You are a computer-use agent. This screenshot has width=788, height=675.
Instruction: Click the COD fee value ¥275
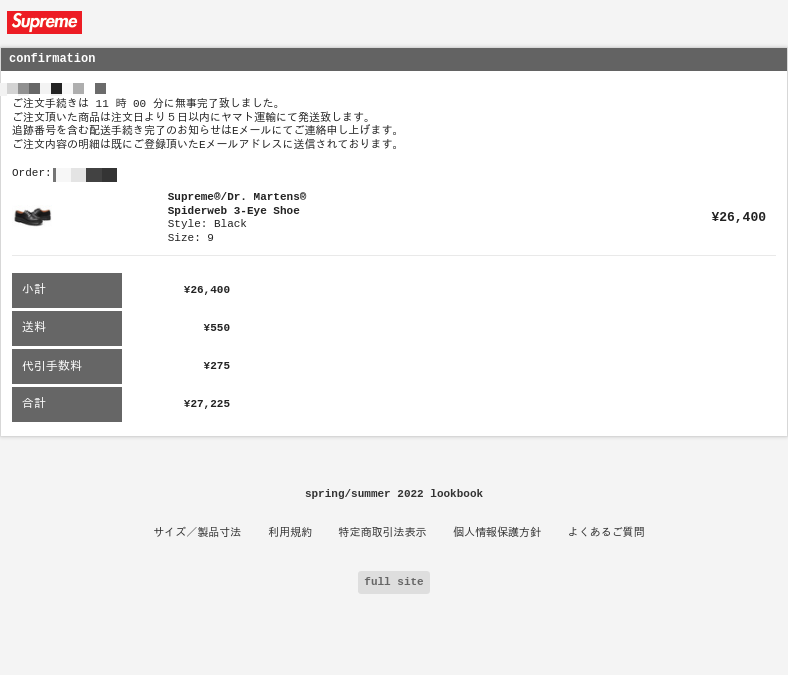217,366
